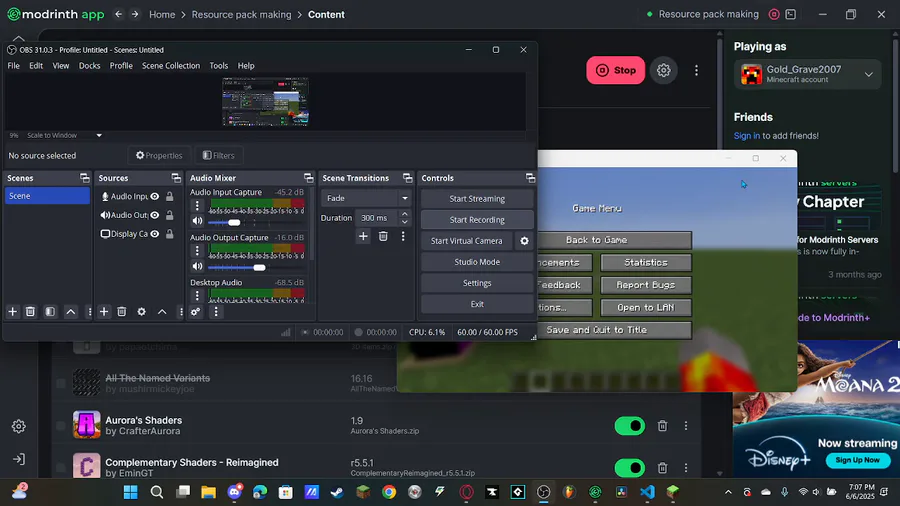Mute Audio Input Capture speaker icon
The image size is (900, 506).
click(x=197, y=221)
